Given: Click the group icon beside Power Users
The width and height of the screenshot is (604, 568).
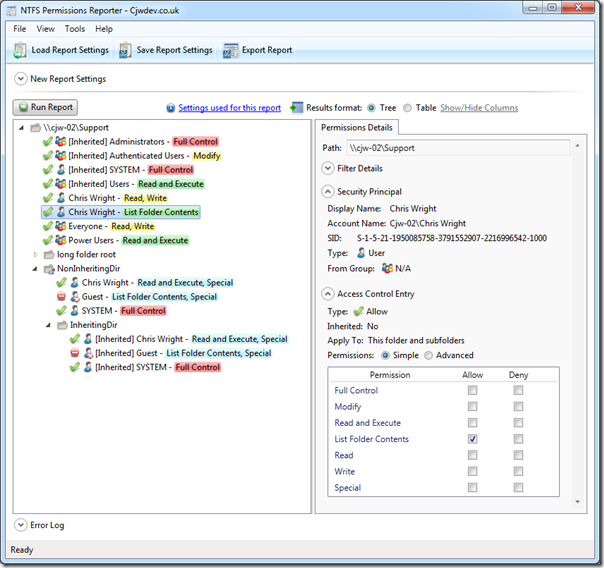Looking at the screenshot, I should 60,240.
